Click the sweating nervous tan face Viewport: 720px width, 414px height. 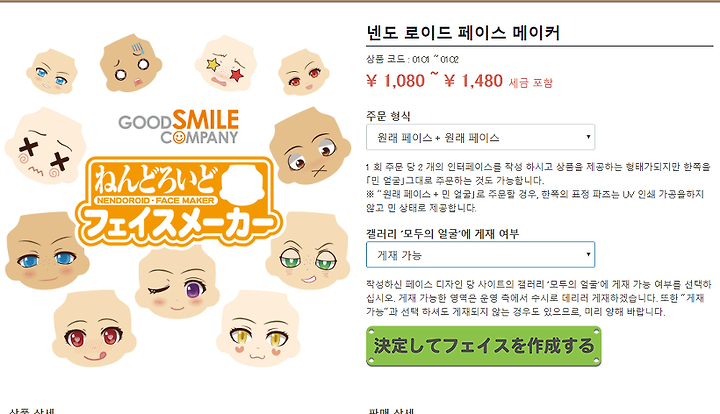[131, 63]
